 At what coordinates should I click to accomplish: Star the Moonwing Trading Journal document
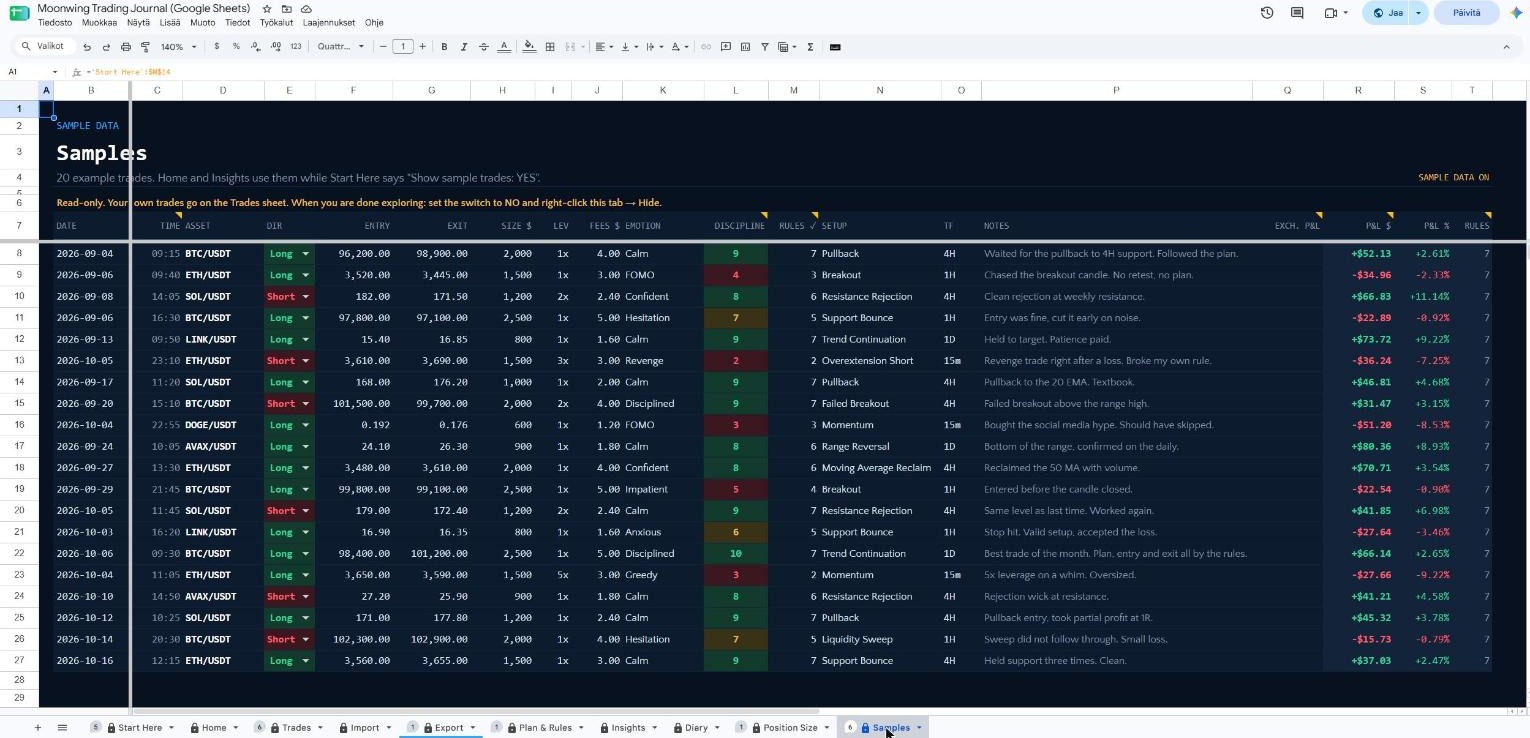(x=267, y=9)
